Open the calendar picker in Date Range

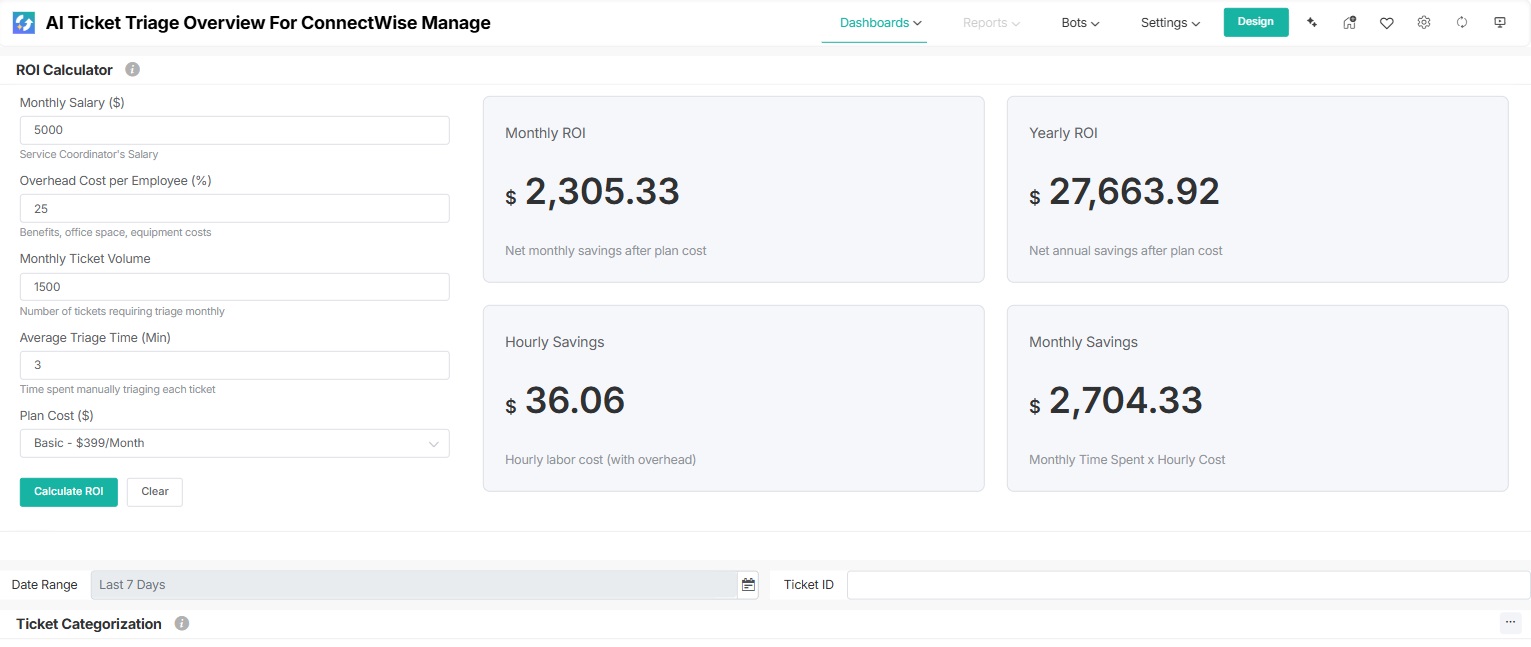tap(748, 584)
